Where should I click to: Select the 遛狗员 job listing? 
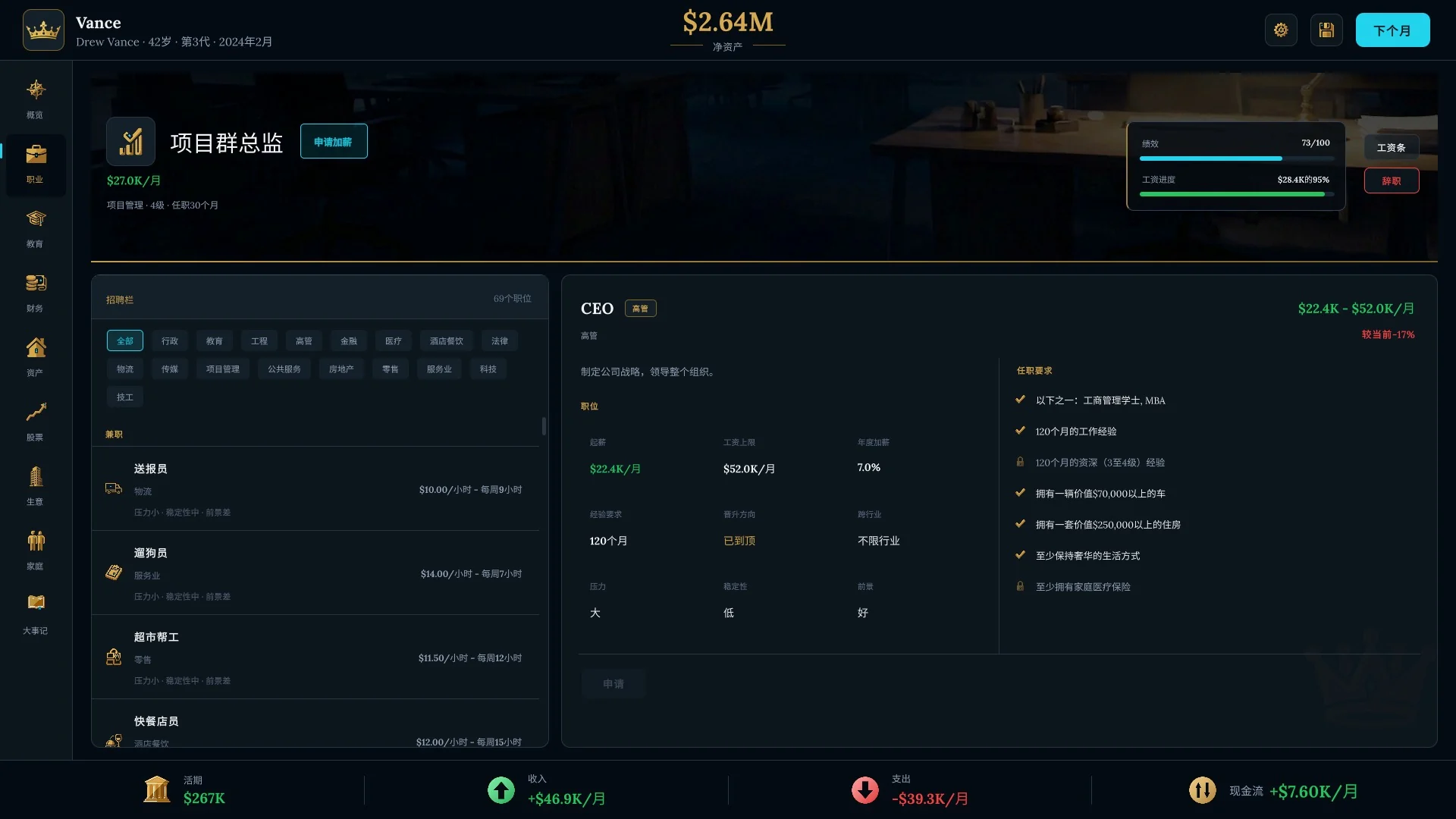point(315,573)
